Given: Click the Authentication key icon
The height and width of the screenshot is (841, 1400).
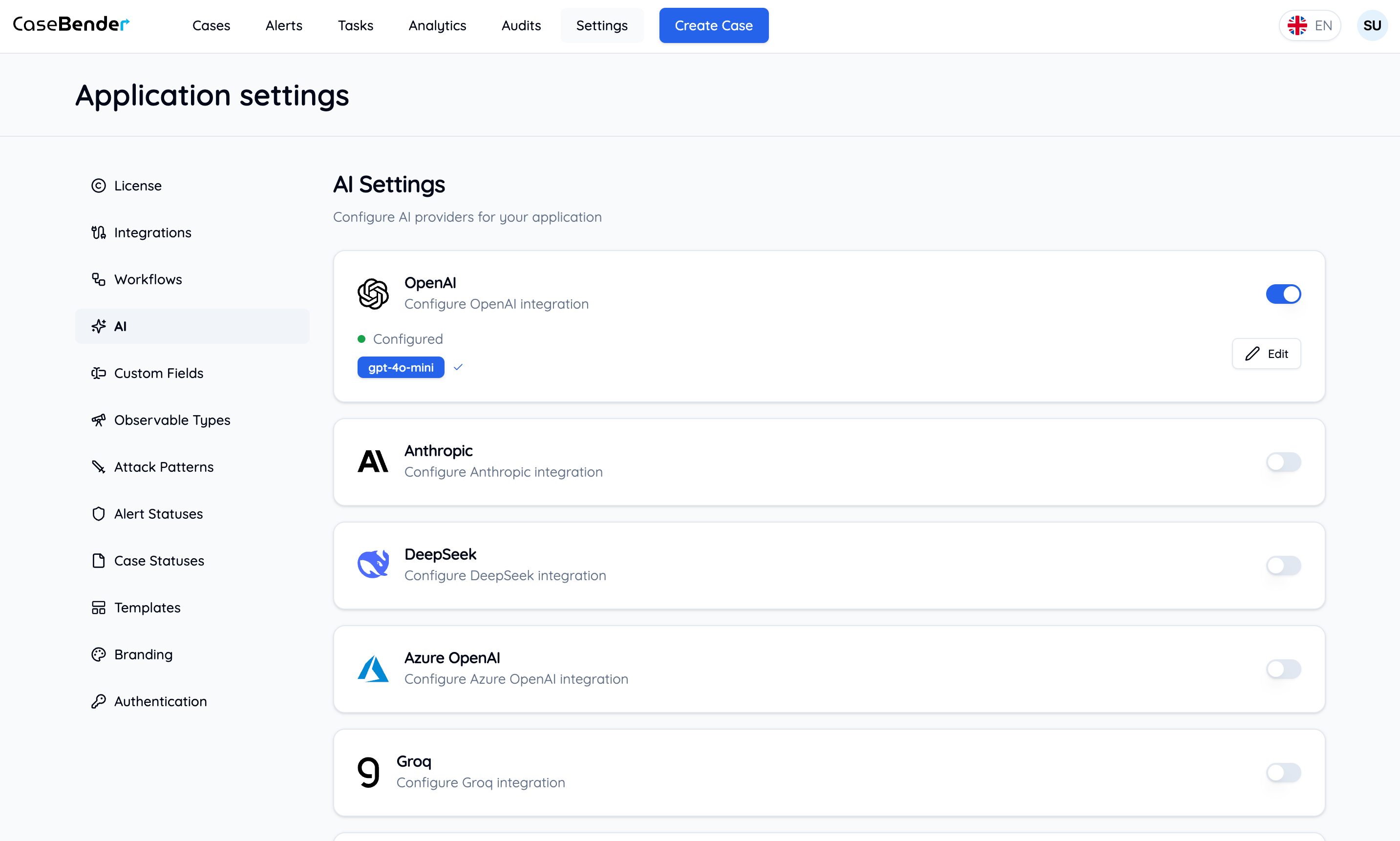Looking at the screenshot, I should (99, 701).
